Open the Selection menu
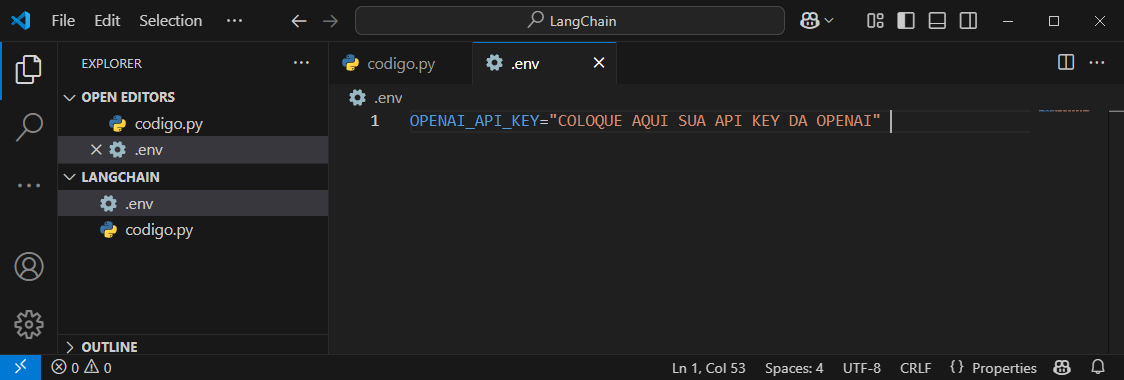The height and width of the screenshot is (380, 1124). [171, 21]
